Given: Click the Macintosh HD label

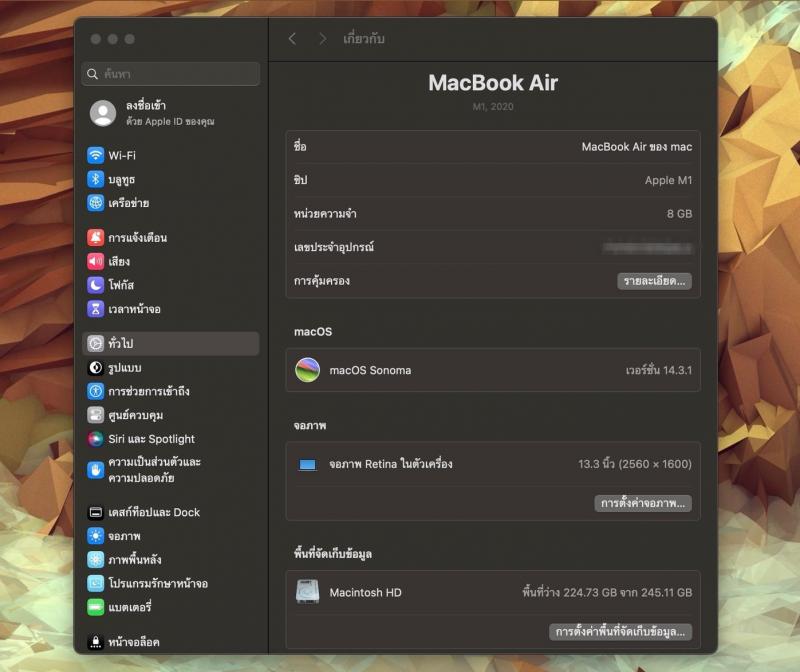Looking at the screenshot, I should pos(365,592).
